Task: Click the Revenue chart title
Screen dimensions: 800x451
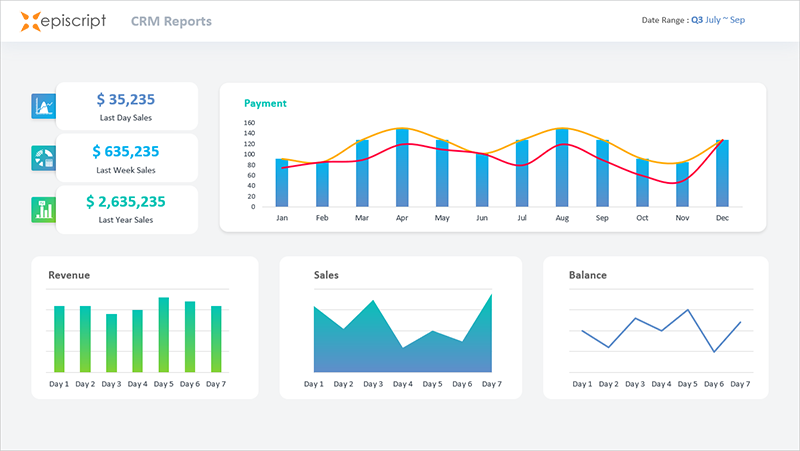Action: click(69, 275)
